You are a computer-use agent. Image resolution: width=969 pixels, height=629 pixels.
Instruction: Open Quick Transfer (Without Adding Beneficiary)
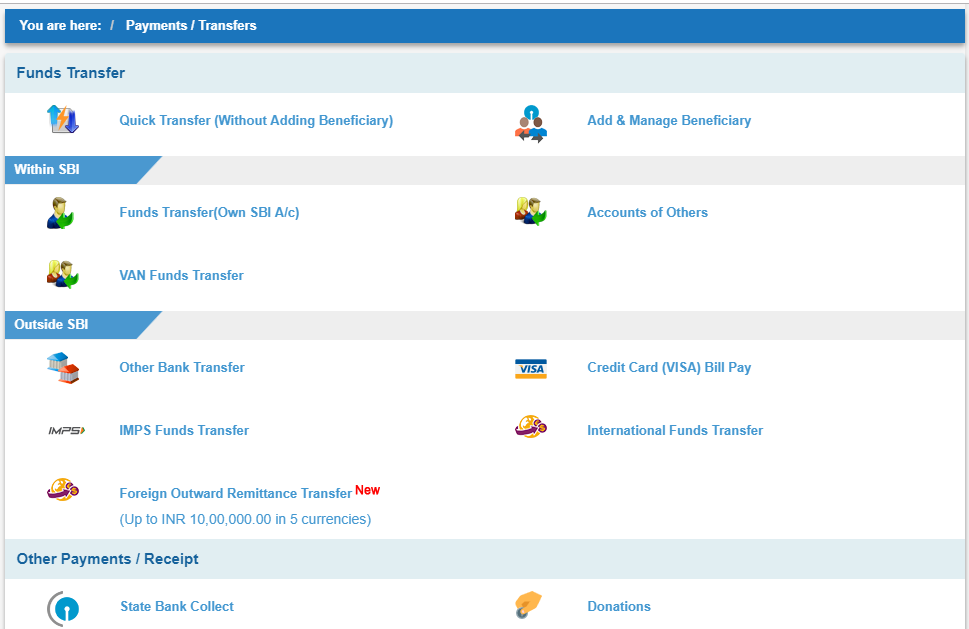point(256,120)
